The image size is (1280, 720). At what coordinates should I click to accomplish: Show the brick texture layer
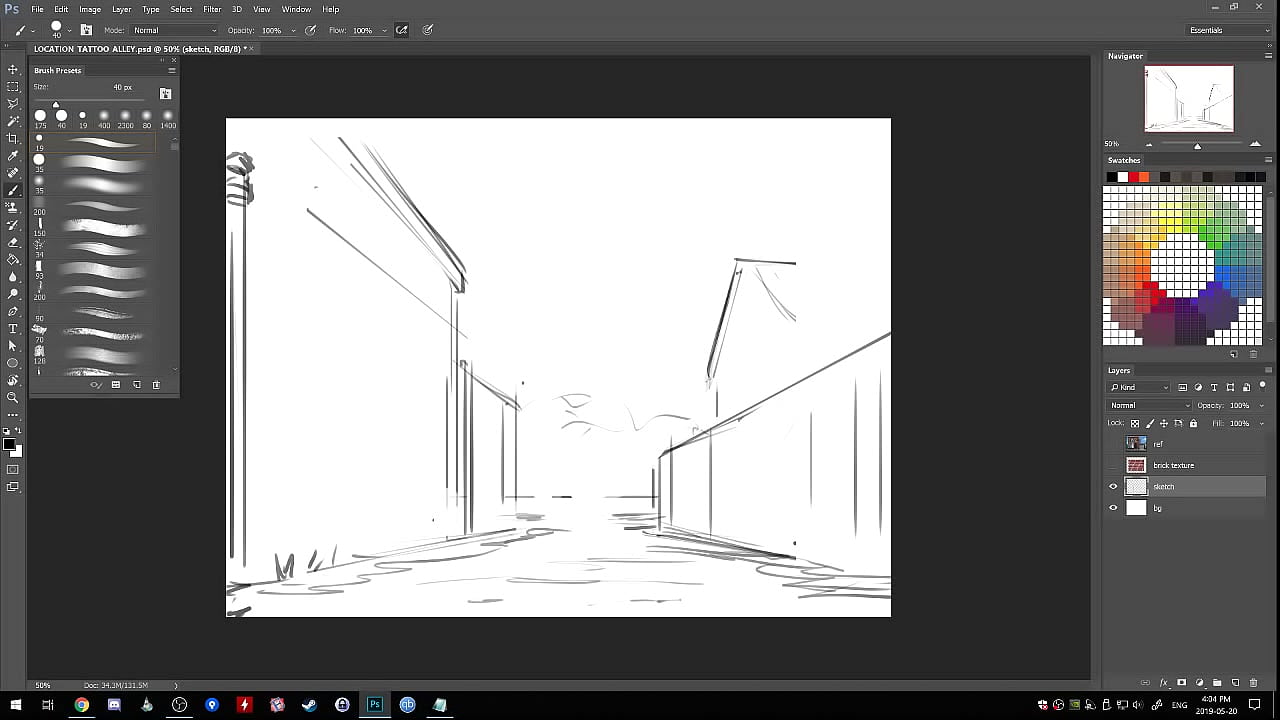pyautogui.click(x=1113, y=466)
